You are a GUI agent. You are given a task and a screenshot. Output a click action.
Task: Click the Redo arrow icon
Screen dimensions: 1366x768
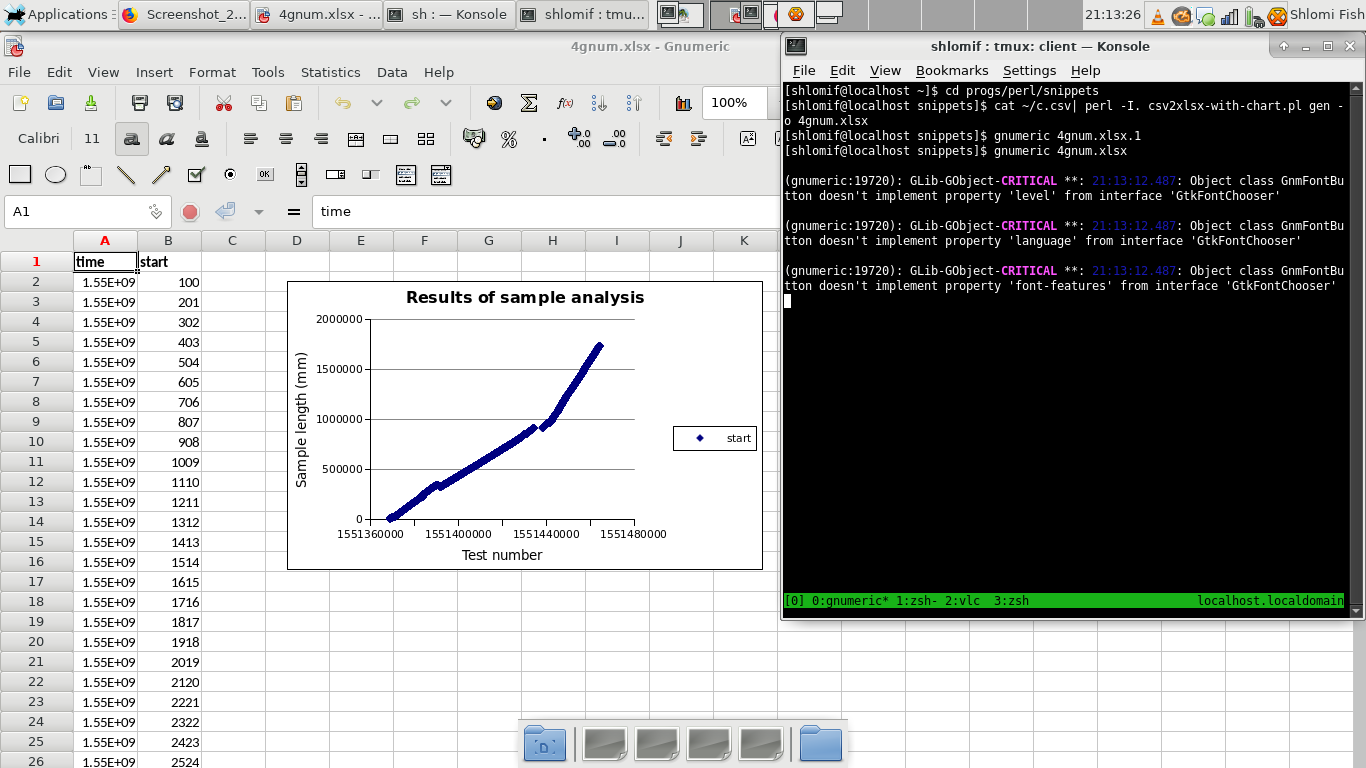pyautogui.click(x=412, y=103)
